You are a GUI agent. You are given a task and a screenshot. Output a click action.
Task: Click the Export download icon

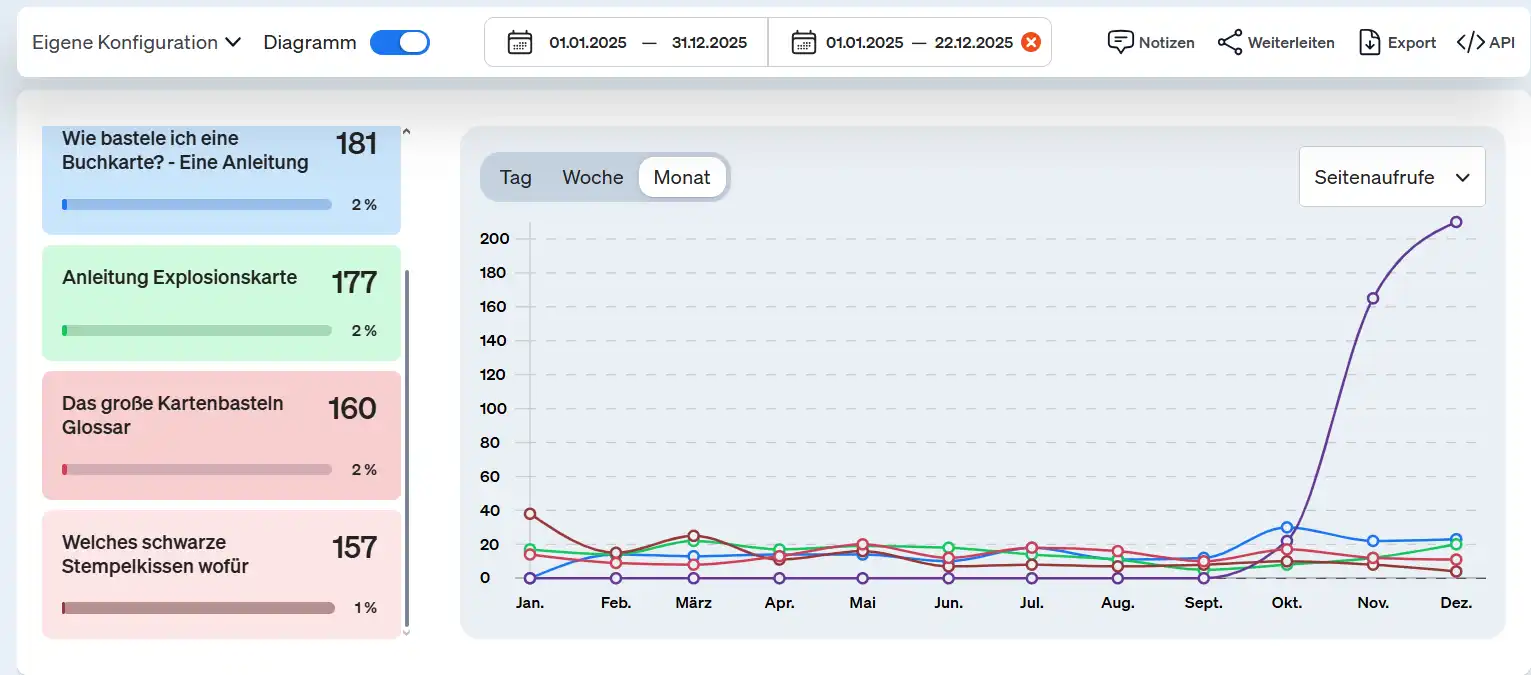click(1369, 42)
